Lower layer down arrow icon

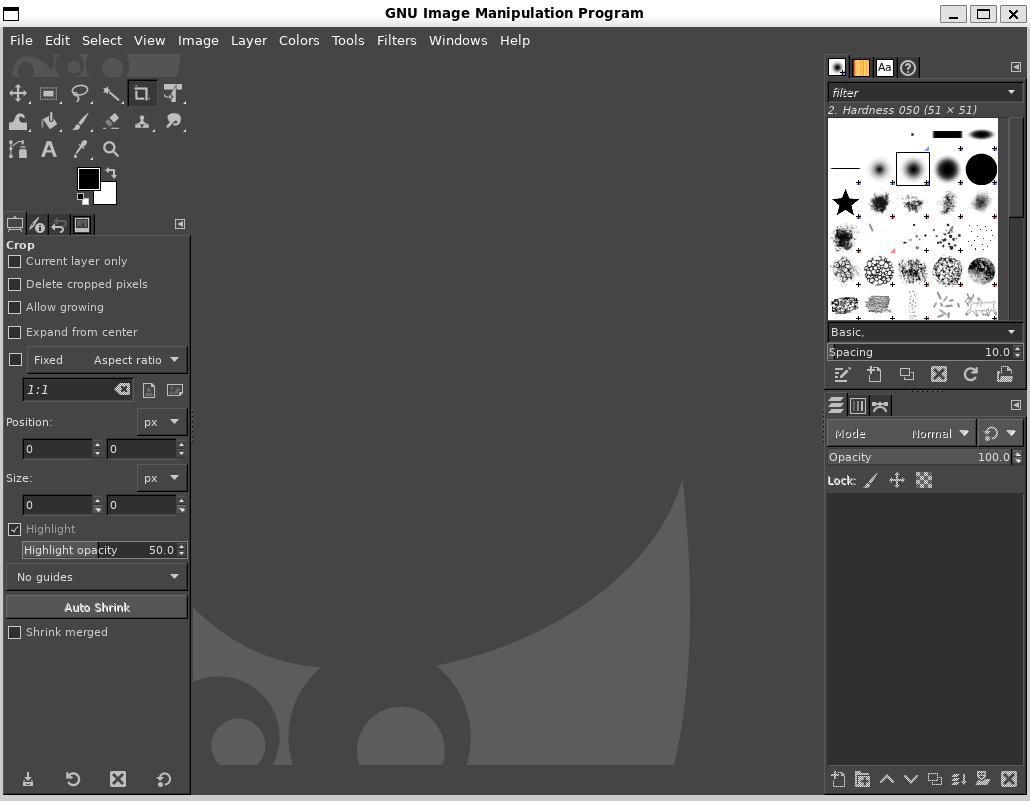point(910,779)
